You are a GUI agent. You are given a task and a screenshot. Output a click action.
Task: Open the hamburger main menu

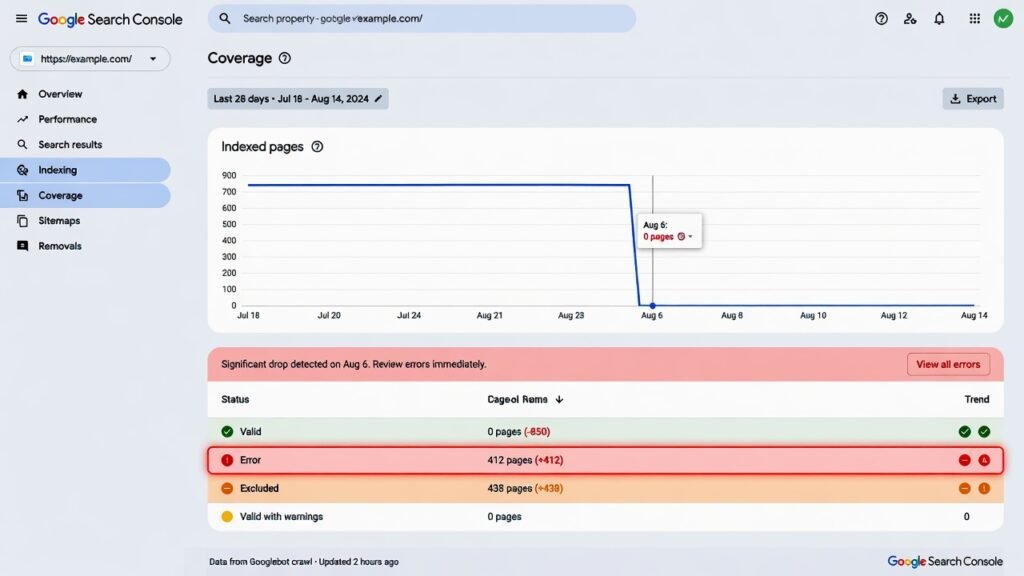(x=22, y=18)
